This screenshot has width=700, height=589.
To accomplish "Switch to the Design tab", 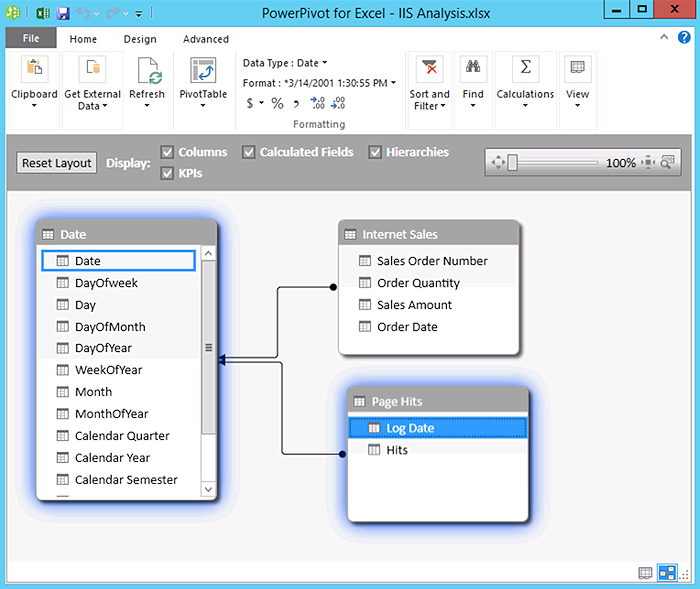I will pyautogui.click(x=140, y=39).
